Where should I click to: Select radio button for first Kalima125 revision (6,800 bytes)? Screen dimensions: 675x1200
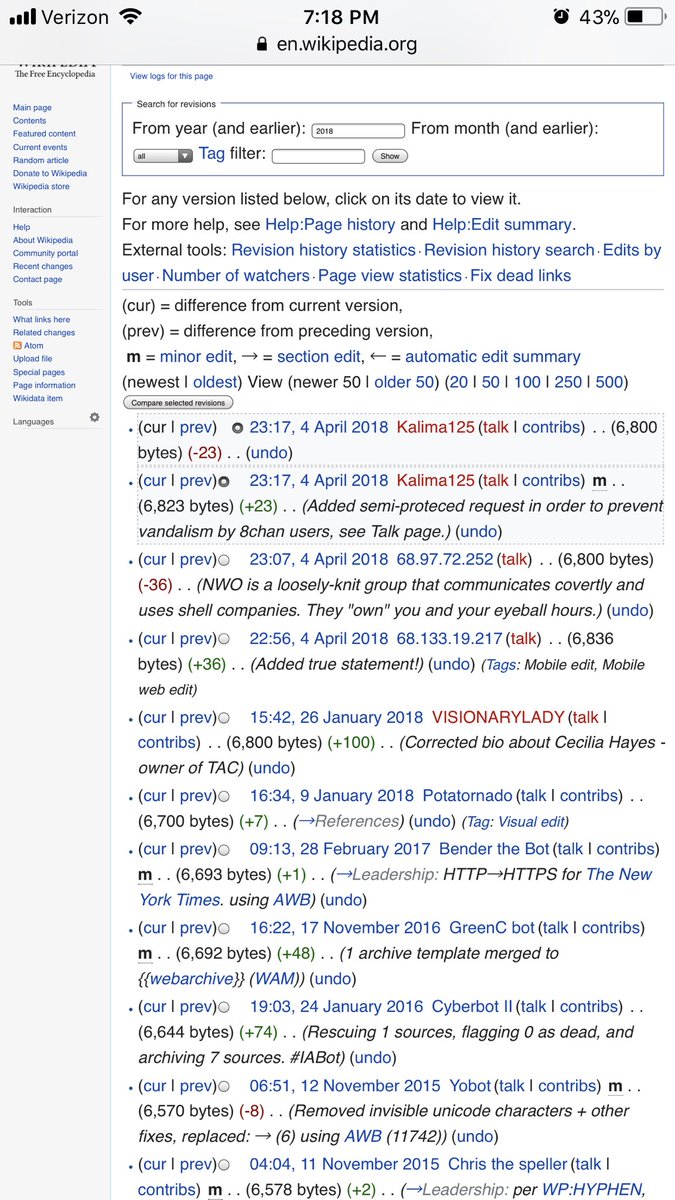(x=237, y=428)
